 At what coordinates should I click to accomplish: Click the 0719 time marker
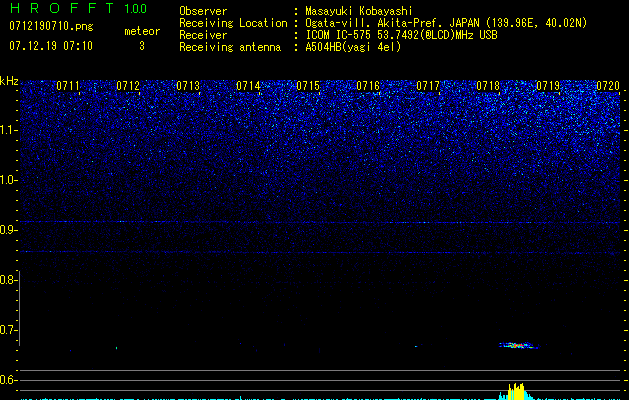click(548, 86)
